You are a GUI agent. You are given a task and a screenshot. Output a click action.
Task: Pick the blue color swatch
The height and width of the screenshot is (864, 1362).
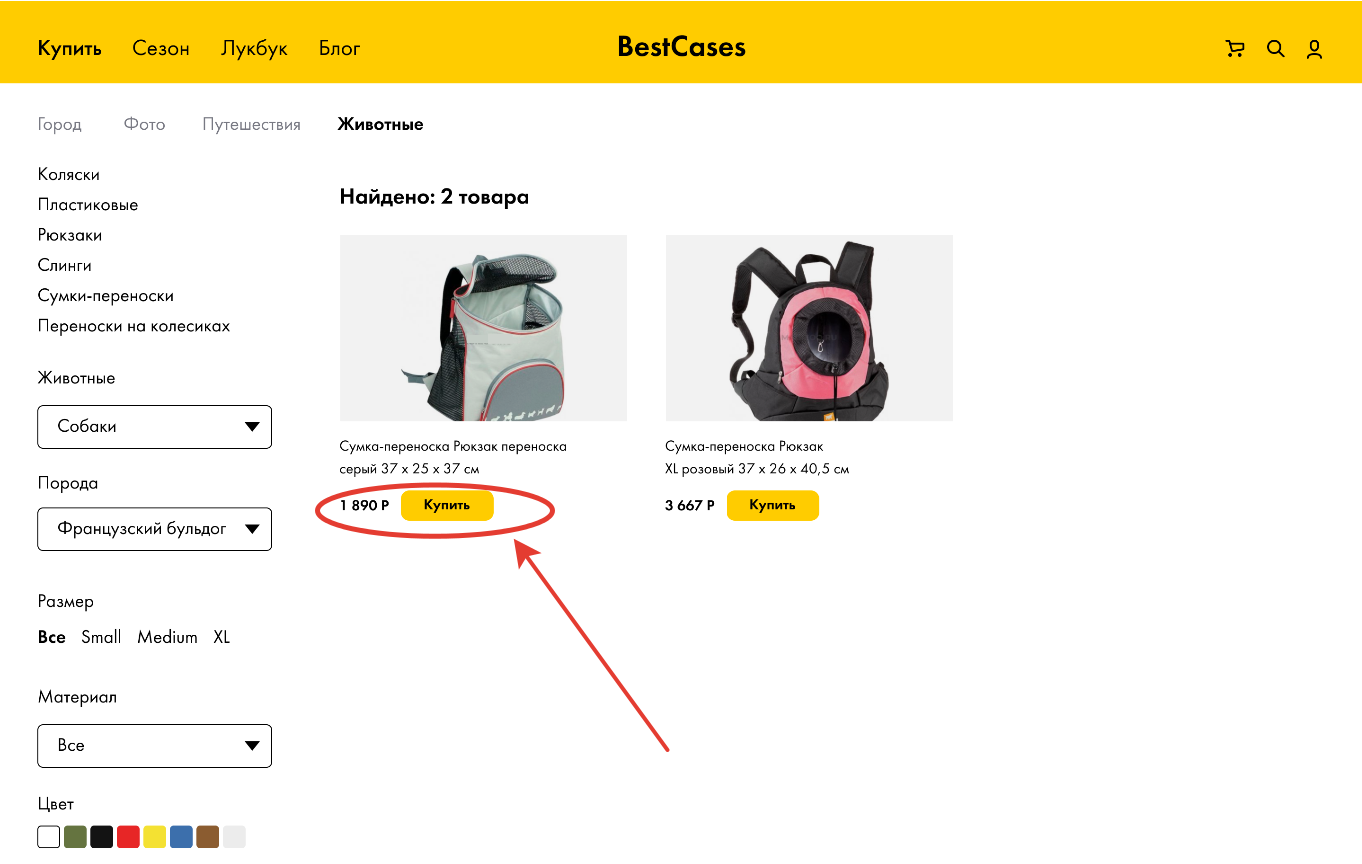181,837
